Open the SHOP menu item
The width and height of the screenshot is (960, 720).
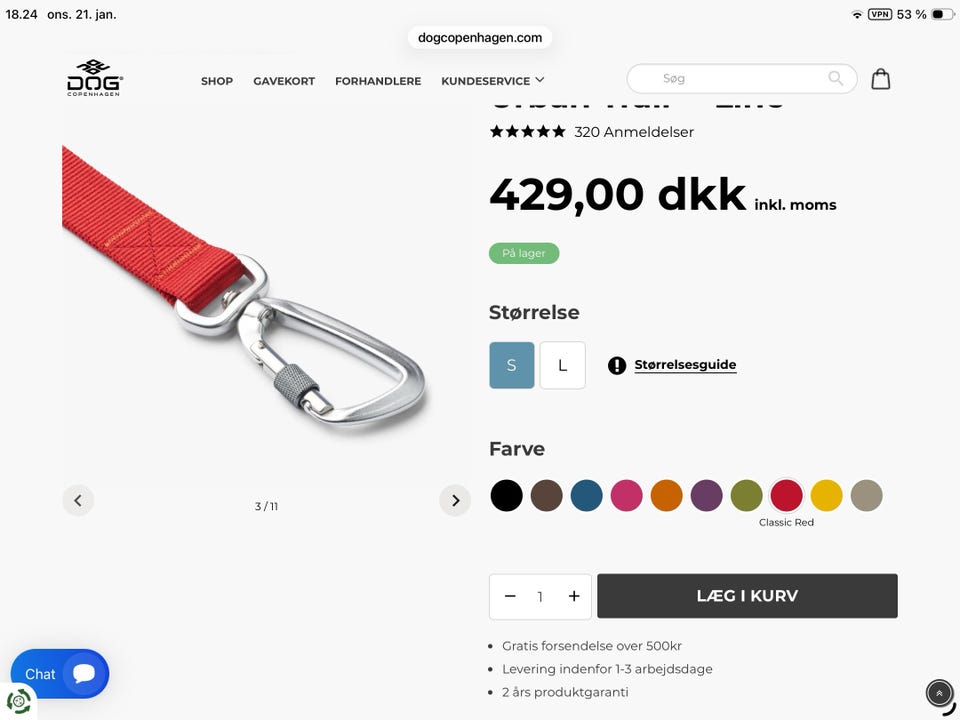pos(217,81)
